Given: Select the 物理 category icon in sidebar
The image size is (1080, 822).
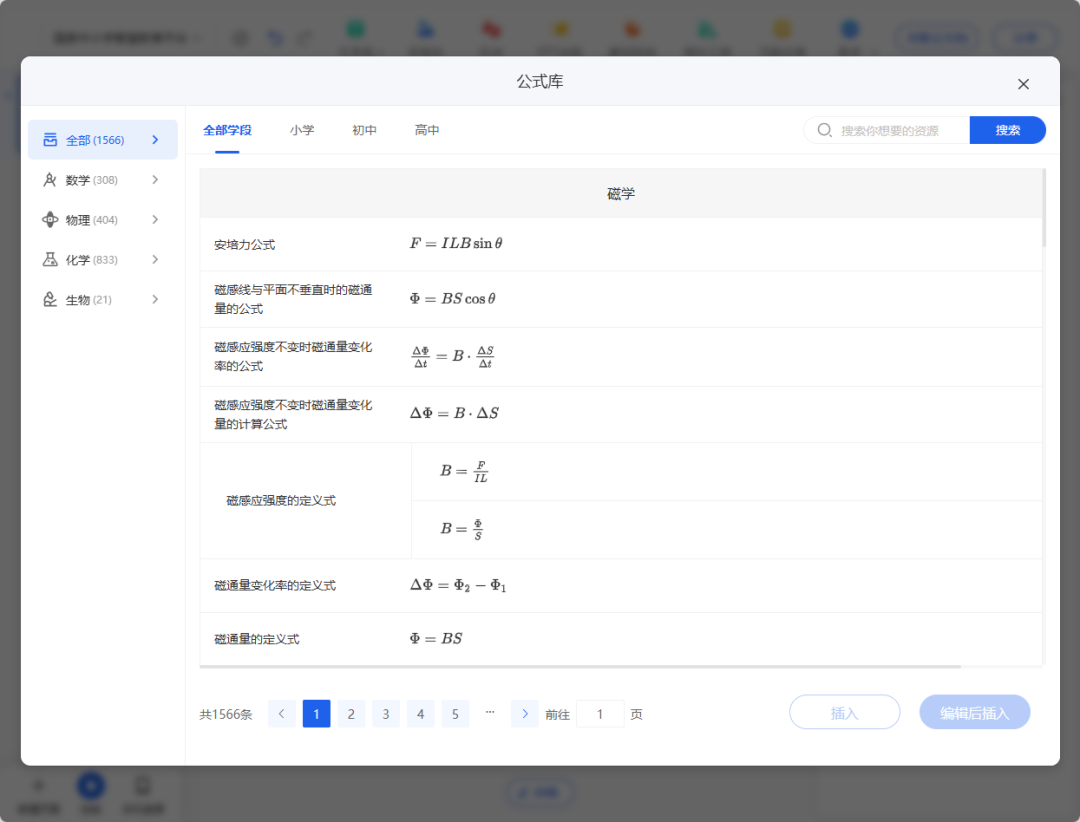Looking at the screenshot, I should point(51,220).
